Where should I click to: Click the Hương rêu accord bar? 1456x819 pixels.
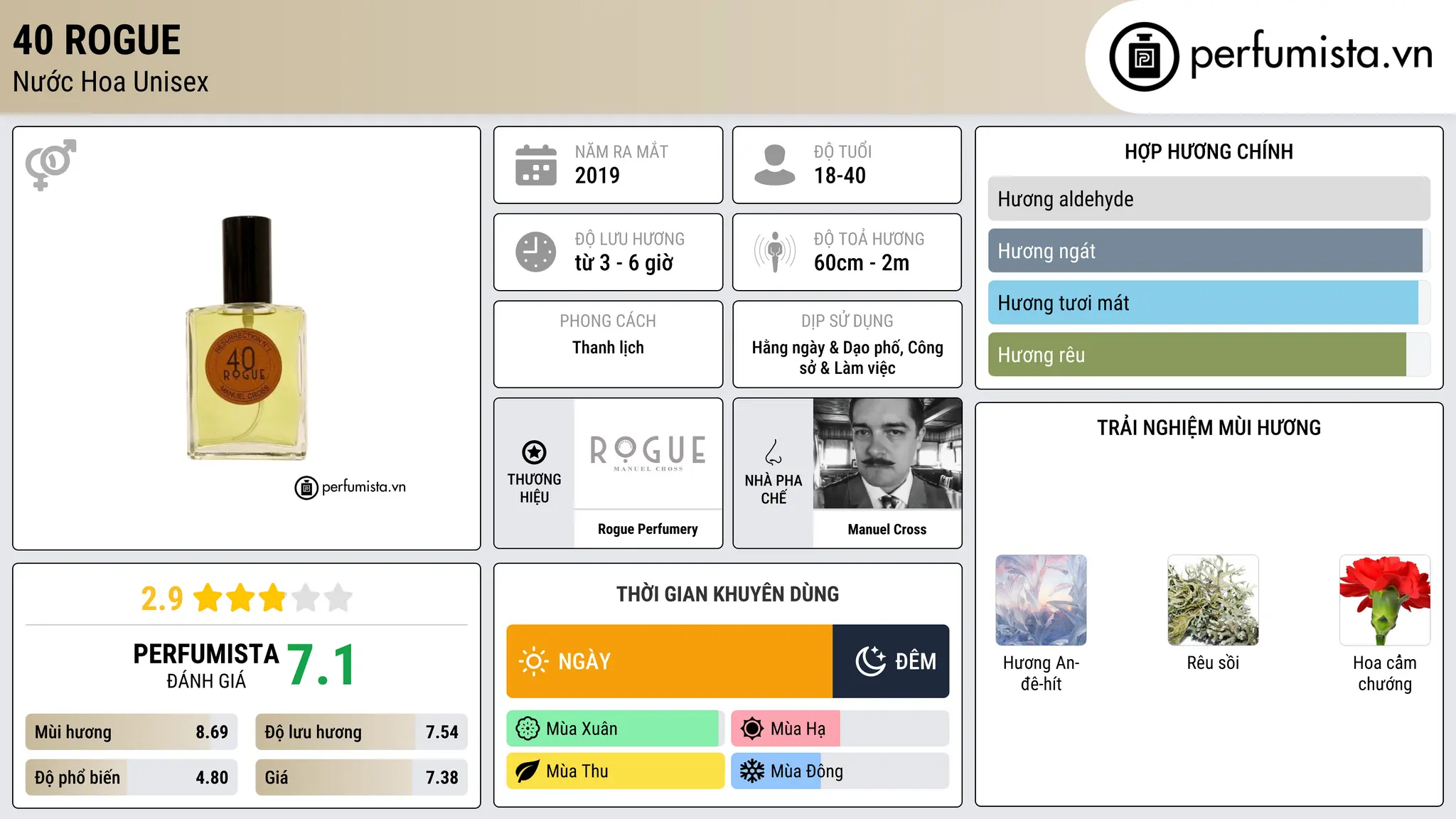(x=1209, y=355)
